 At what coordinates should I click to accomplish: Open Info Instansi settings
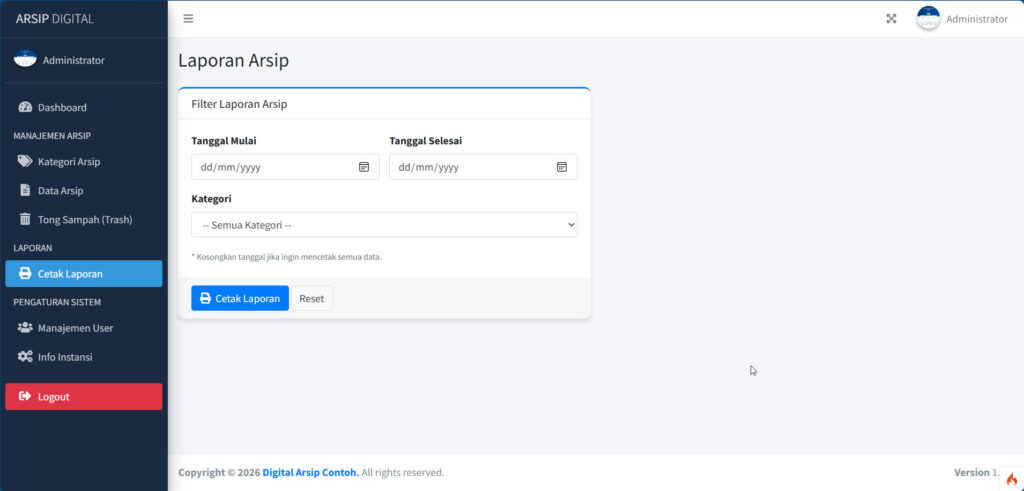click(65, 356)
